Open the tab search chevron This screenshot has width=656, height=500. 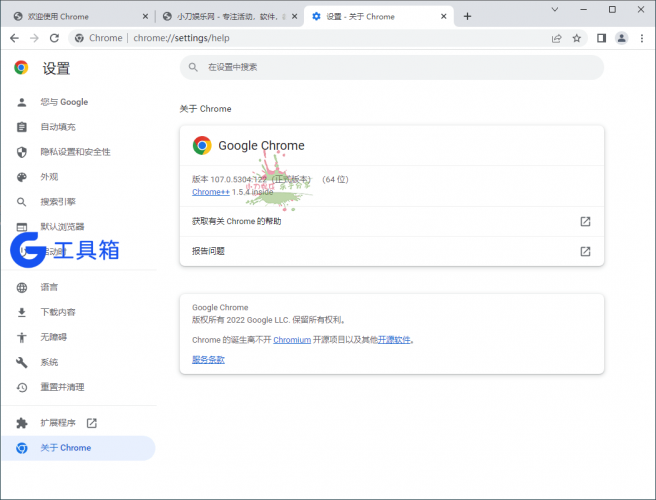[x=555, y=9]
